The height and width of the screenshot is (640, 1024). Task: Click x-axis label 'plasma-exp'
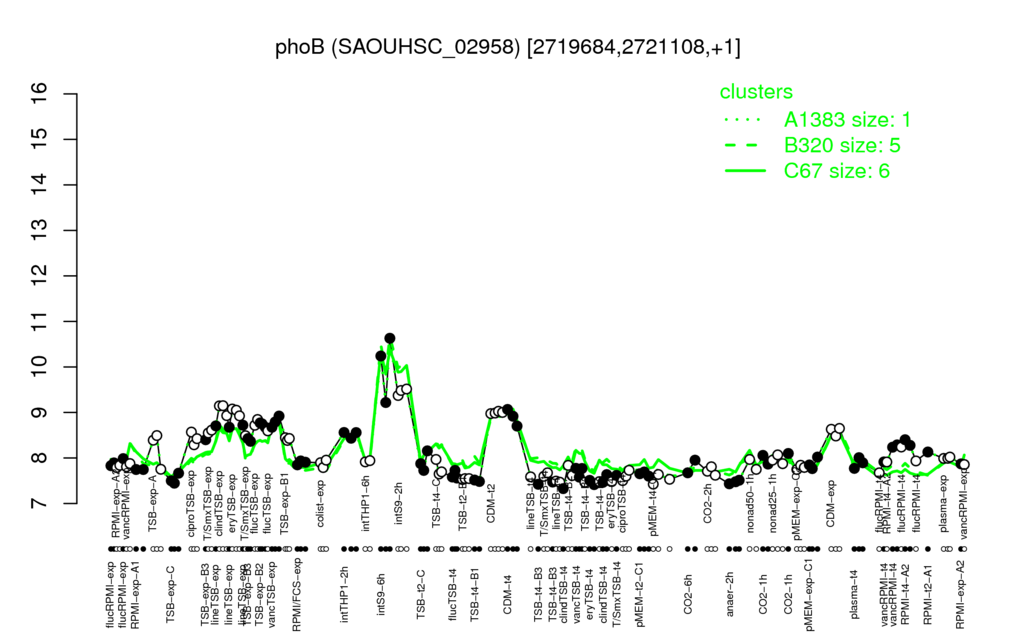pyautogui.click(x=943, y=504)
